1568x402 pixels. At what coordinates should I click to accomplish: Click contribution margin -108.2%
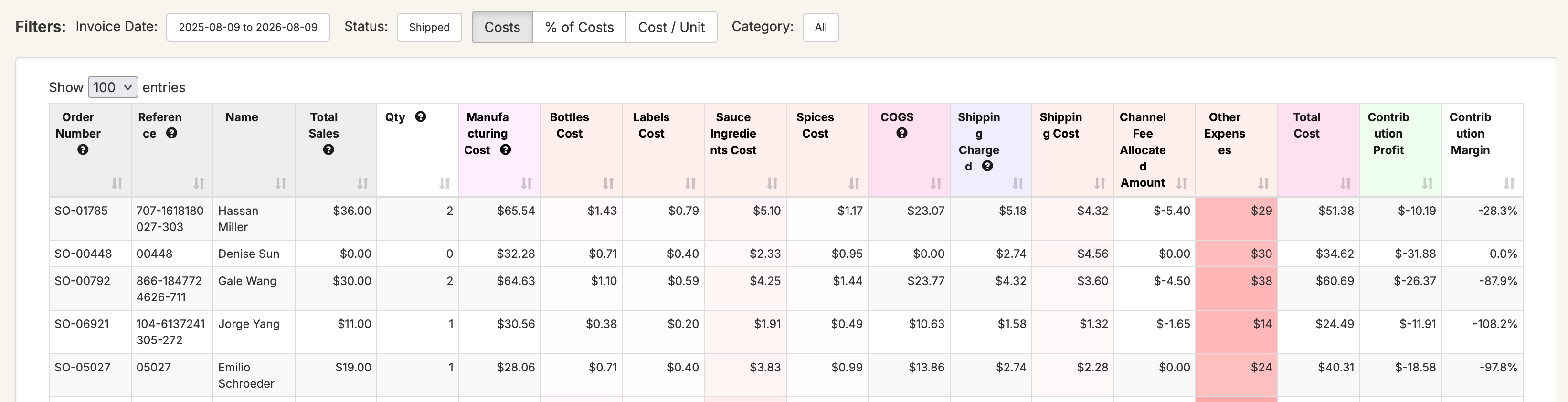coord(1494,324)
